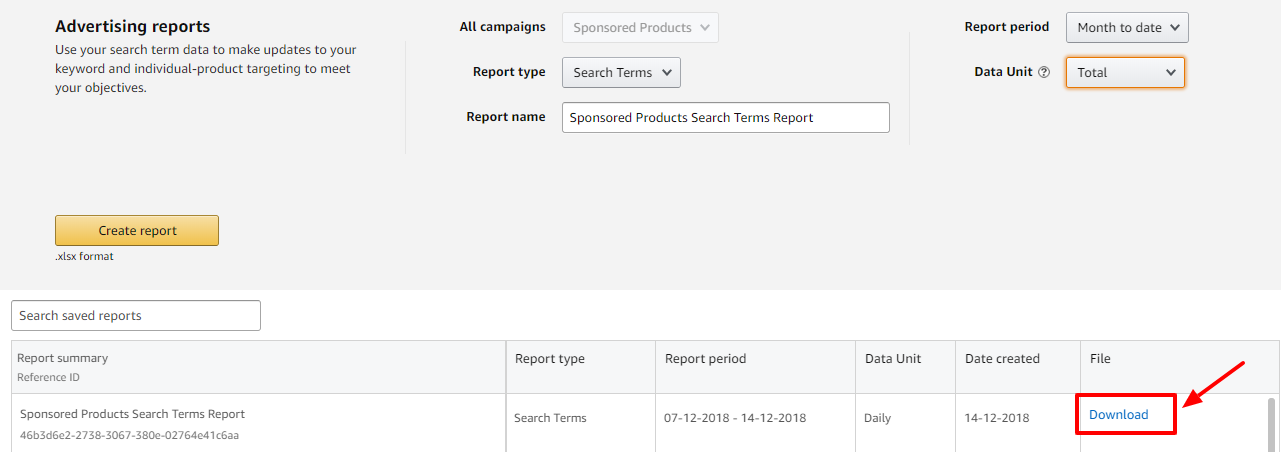Screen dimensions: 1281x452
Task: Click the Report period column header
Action: (x=706, y=359)
